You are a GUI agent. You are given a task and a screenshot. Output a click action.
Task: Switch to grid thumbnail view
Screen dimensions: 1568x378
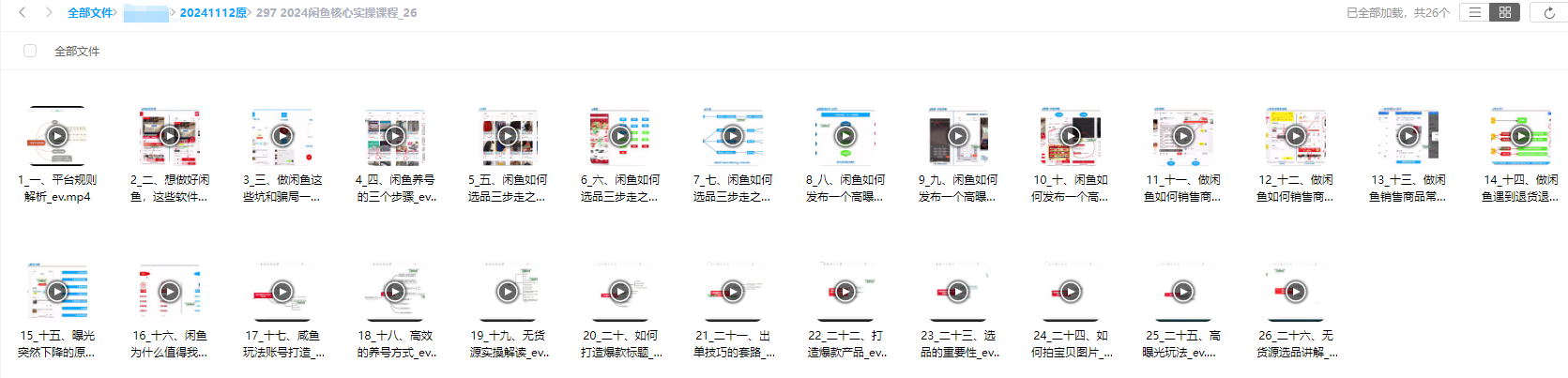pyautogui.click(x=1505, y=12)
